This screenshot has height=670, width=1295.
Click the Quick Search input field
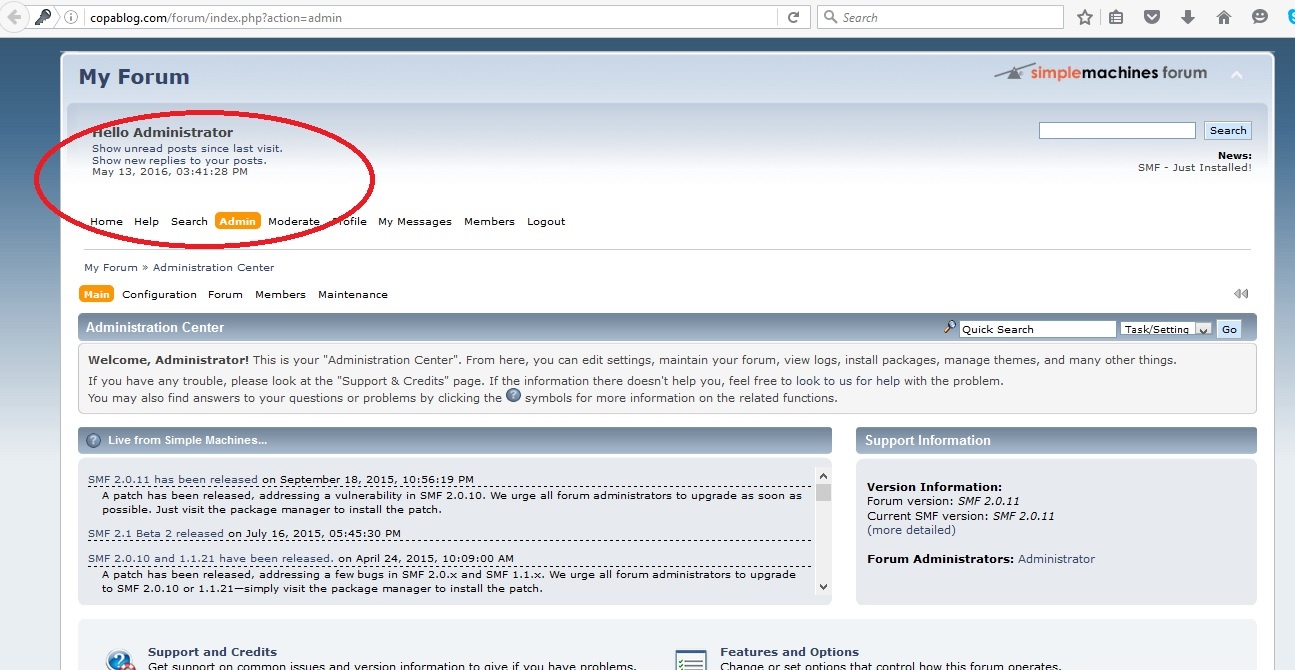[1036, 329]
